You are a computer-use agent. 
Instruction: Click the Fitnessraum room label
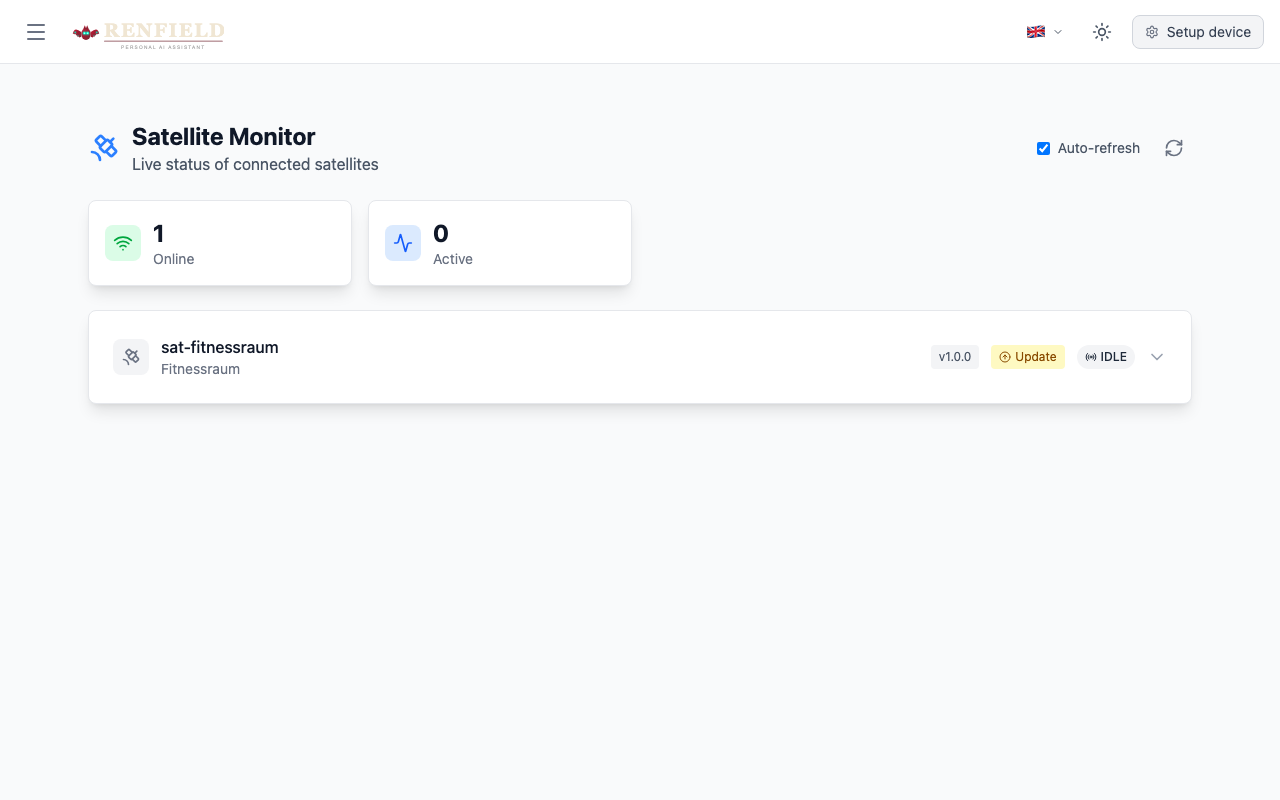point(200,369)
